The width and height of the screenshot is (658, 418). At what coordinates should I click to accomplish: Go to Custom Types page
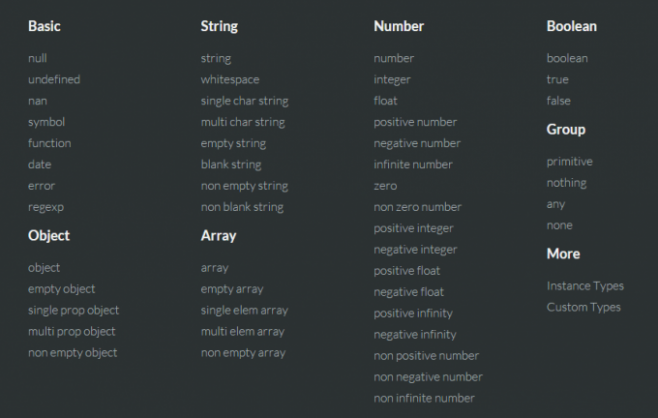584,308
